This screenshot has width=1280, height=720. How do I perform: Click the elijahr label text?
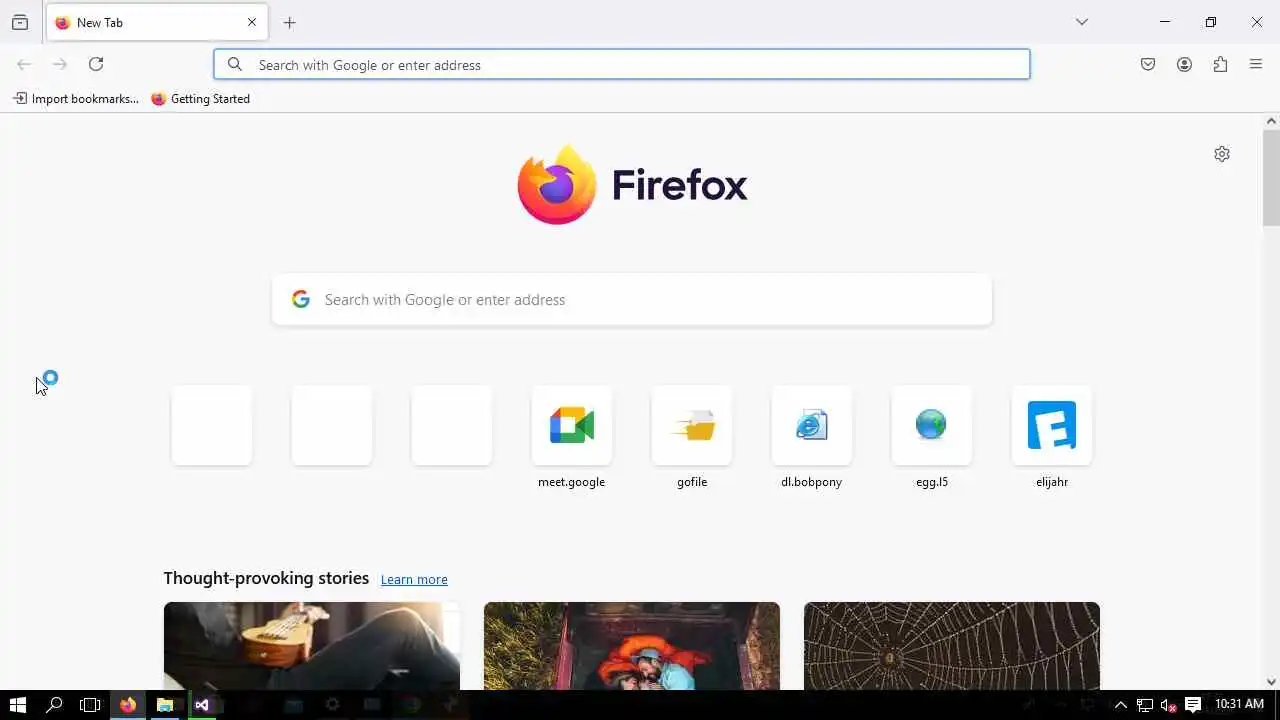(x=1052, y=482)
